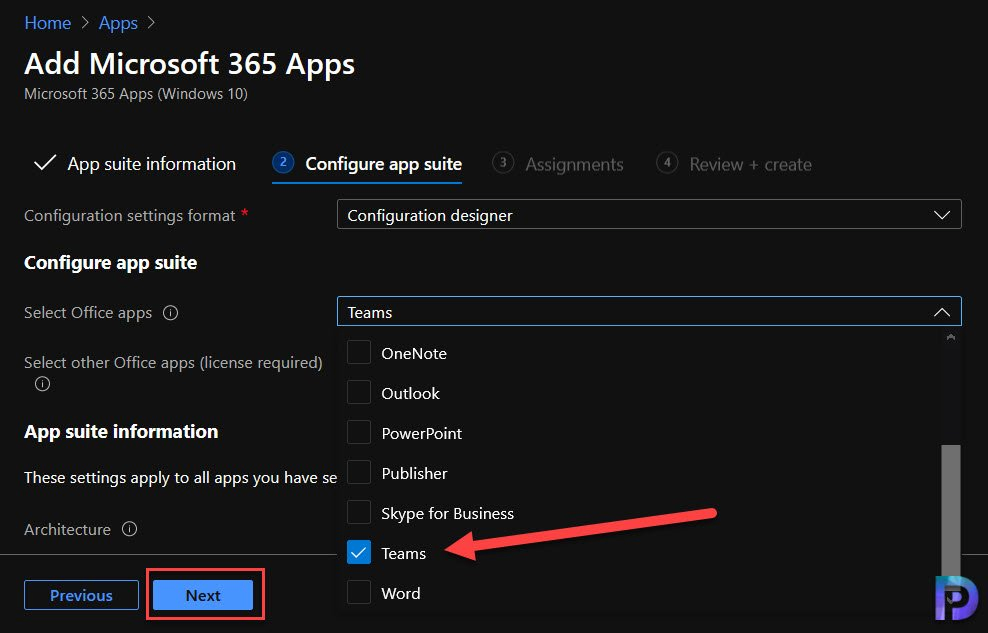Click the info icon beside Select Office apps
Image resolution: width=988 pixels, height=633 pixels.
(170, 312)
